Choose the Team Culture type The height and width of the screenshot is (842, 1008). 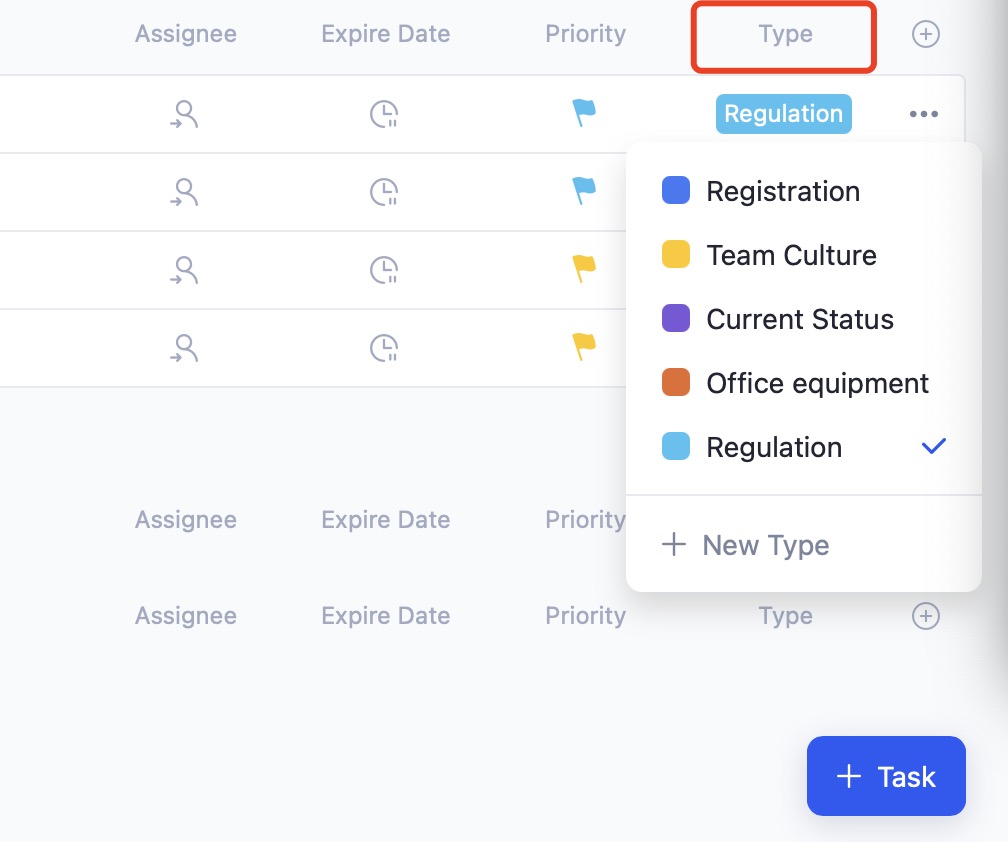tap(790, 255)
